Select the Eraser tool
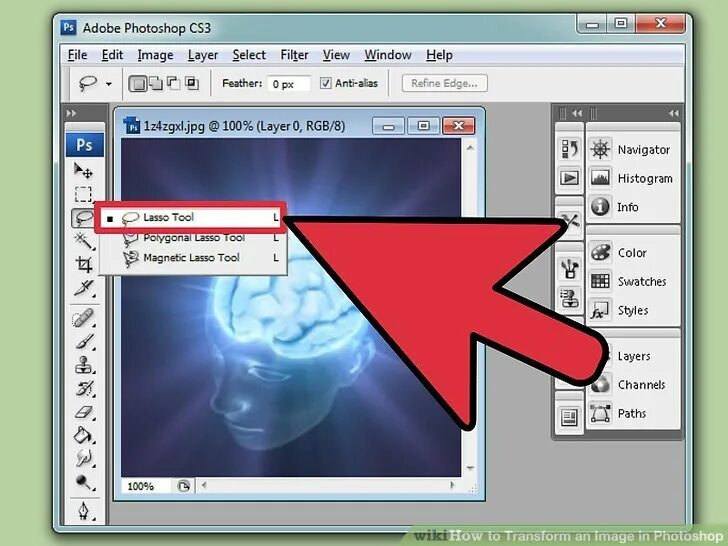 [x=84, y=412]
